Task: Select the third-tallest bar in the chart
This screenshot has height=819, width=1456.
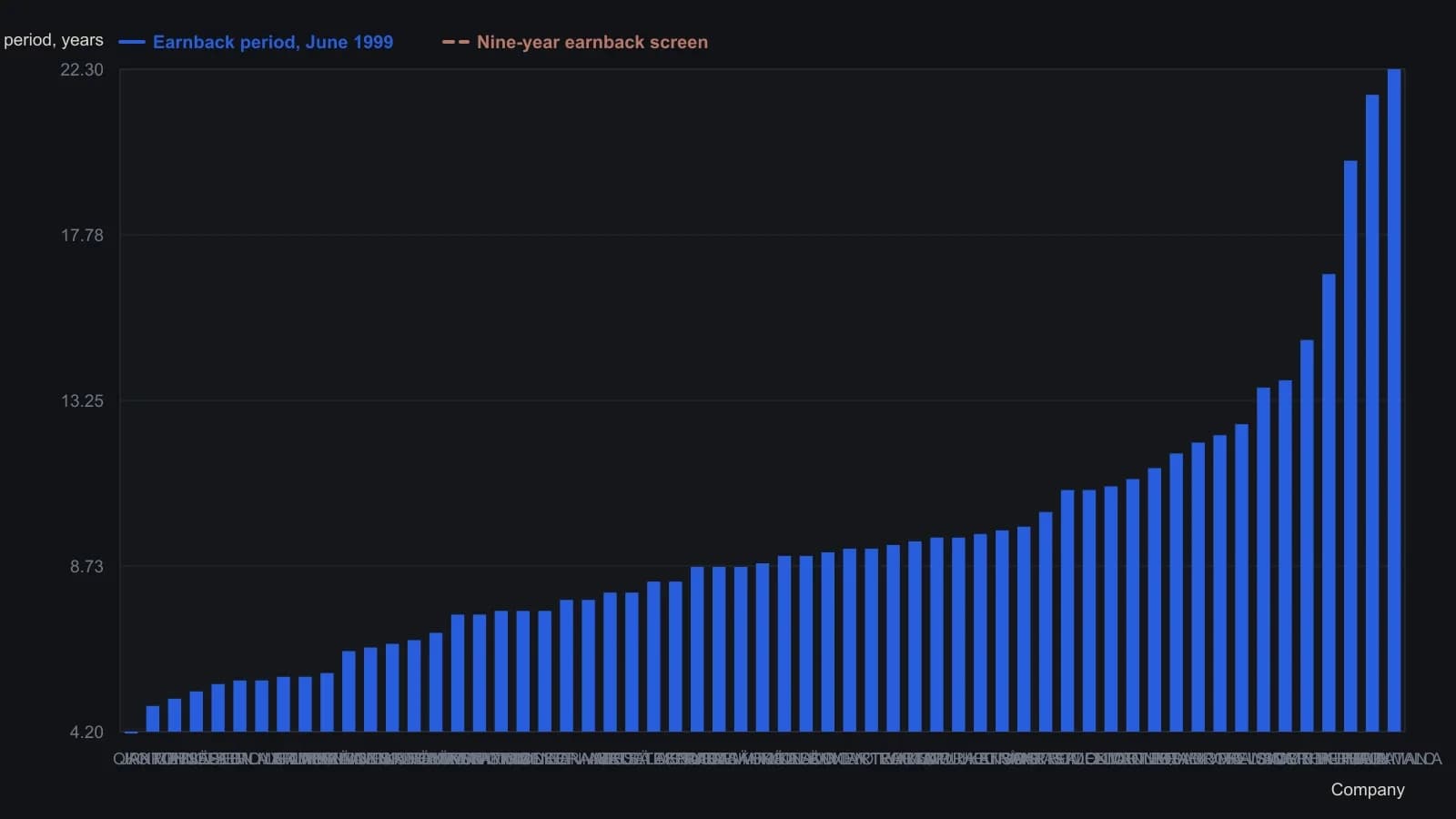Action: pyautogui.click(x=1350, y=446)
